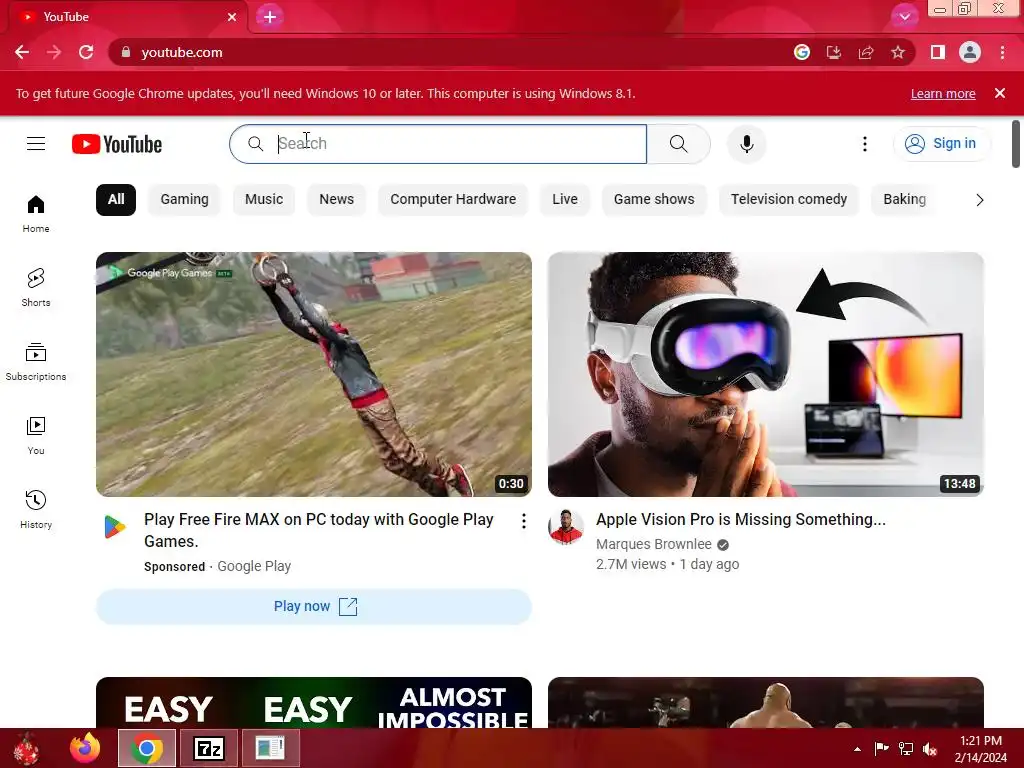Select the Gaming filter chip

point(184,199)
